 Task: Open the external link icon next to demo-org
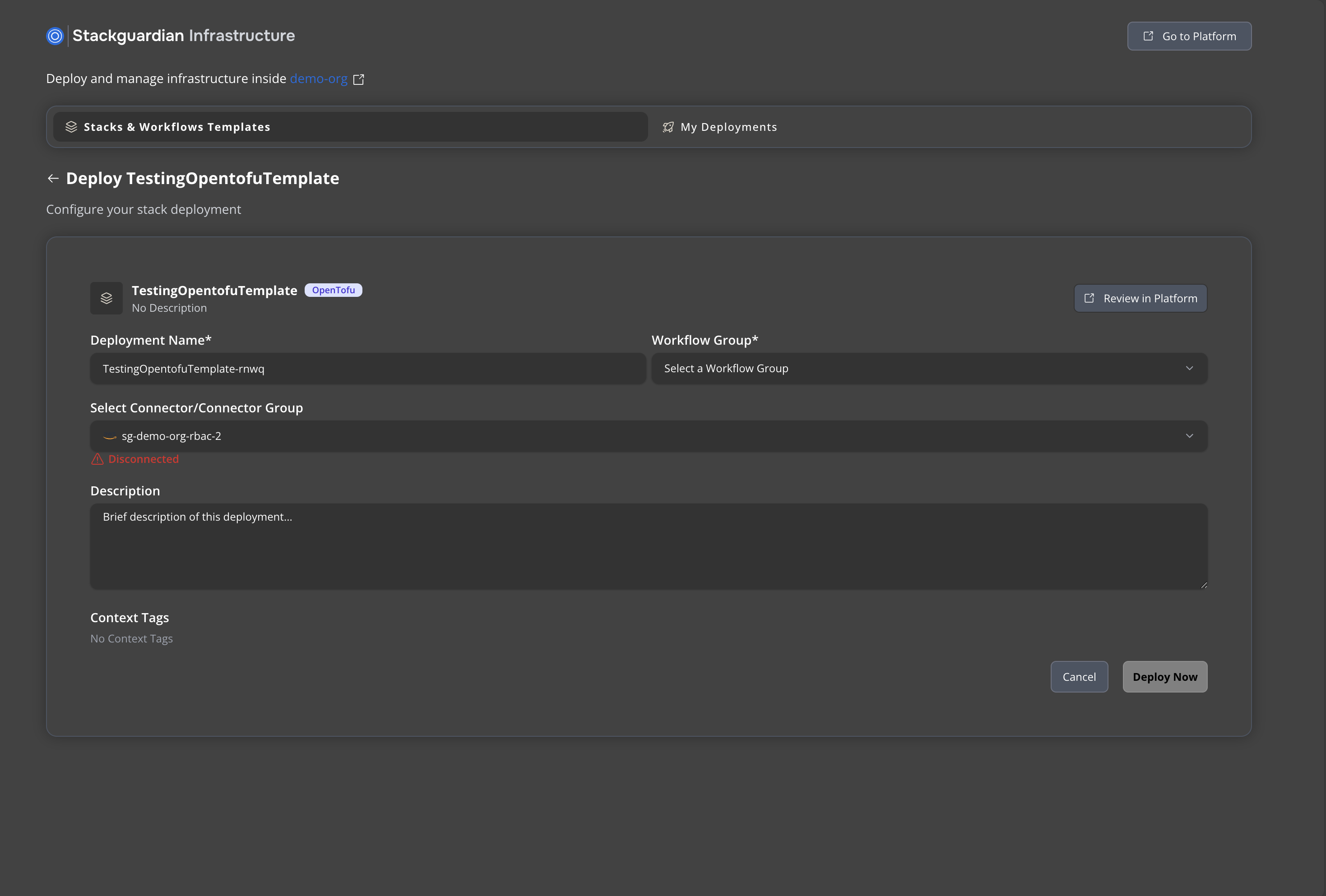358,79
